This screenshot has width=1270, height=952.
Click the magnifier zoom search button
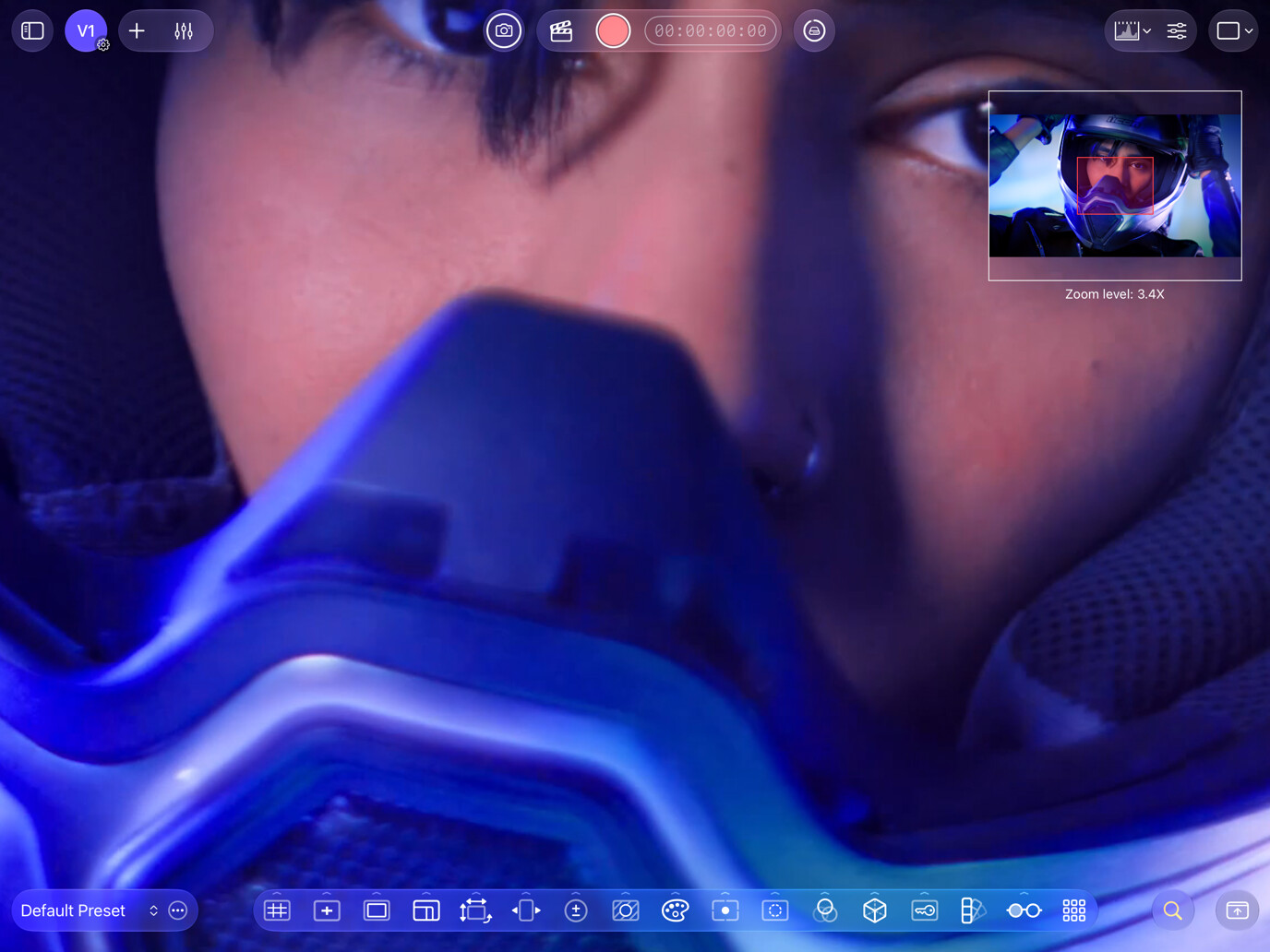click(1173, 910)
